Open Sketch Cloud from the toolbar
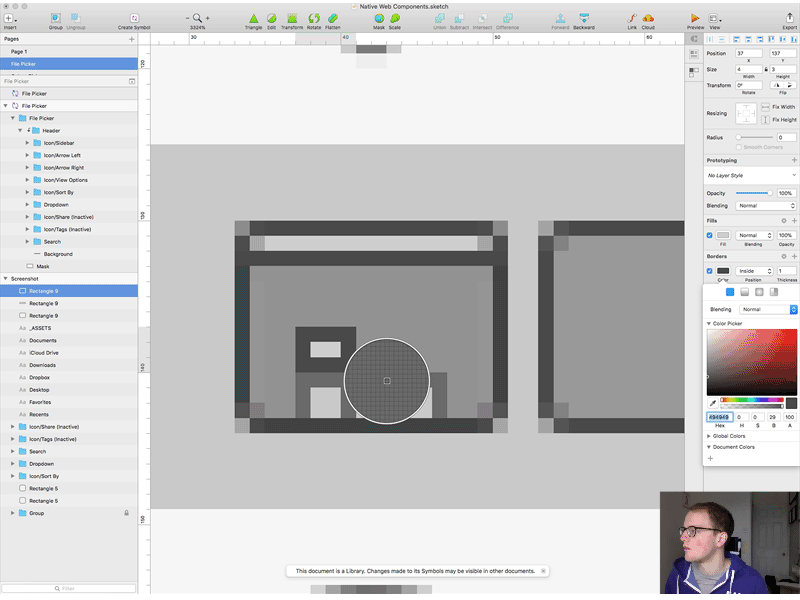Image resolution: width=800 pixels, height=600 pixels. coord(647,17)
